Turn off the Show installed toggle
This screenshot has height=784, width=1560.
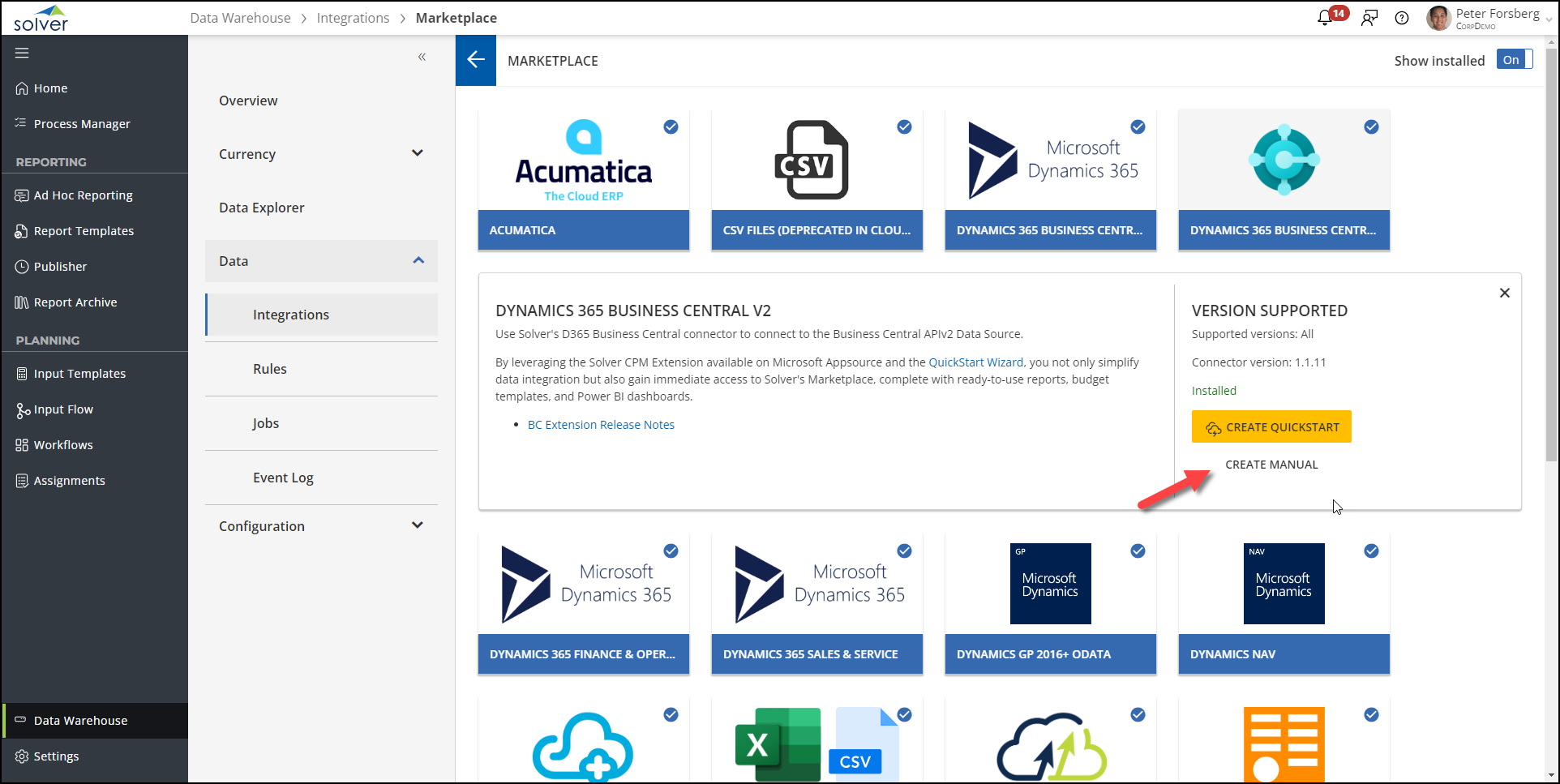coord(1514,60)
